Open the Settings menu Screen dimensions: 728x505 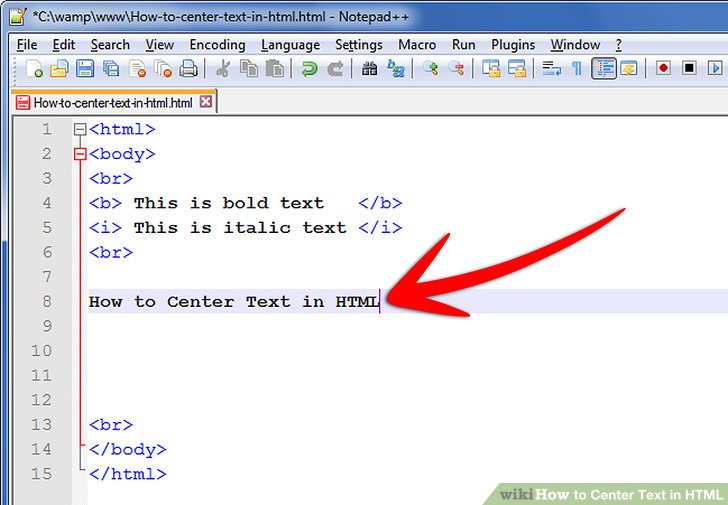[x=358, y=45]
